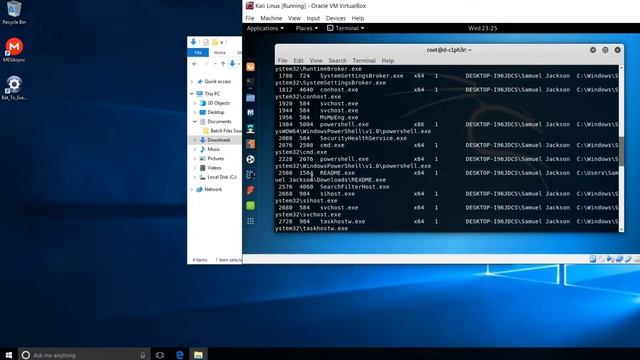The image size is (640, 360).
Task: Click SecurityHealthService.exe text in terminal
Action: [x=363, y=138]
